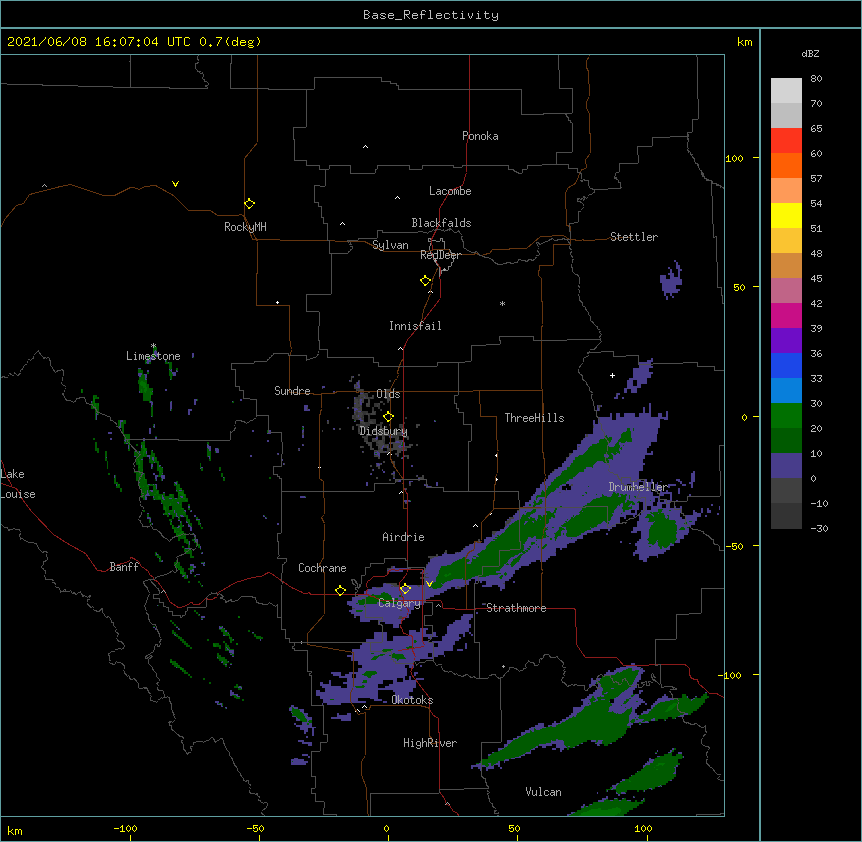Click the Cochrane label

322,568
